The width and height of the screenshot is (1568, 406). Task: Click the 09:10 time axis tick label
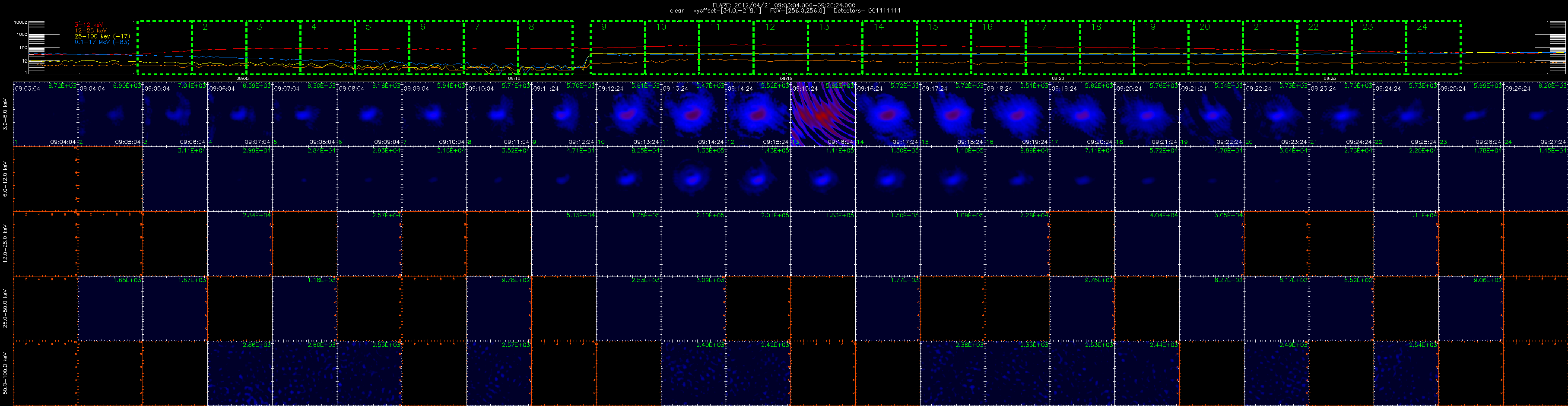click(x=514, y=79)
